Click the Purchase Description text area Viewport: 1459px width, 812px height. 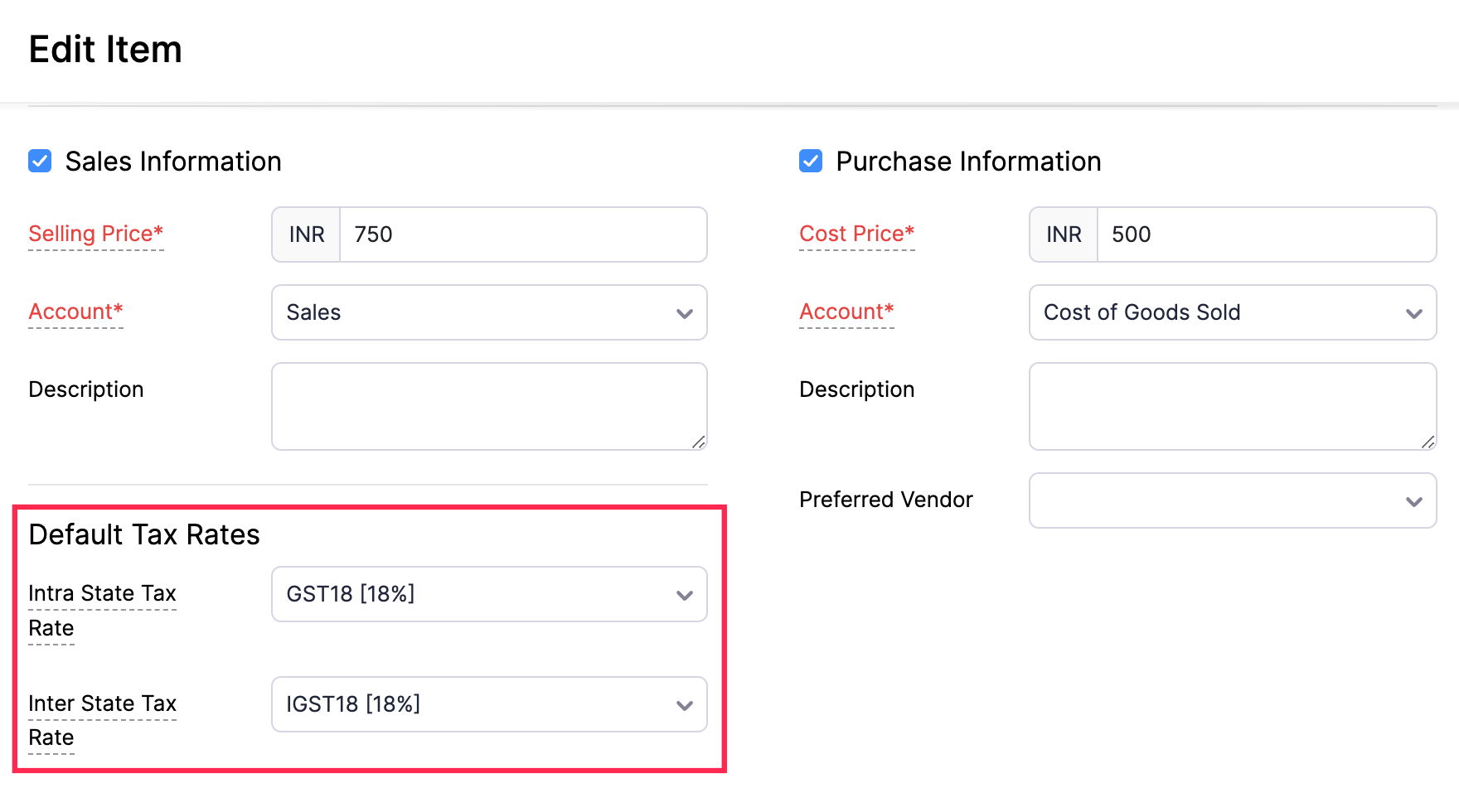[1232, 406]
